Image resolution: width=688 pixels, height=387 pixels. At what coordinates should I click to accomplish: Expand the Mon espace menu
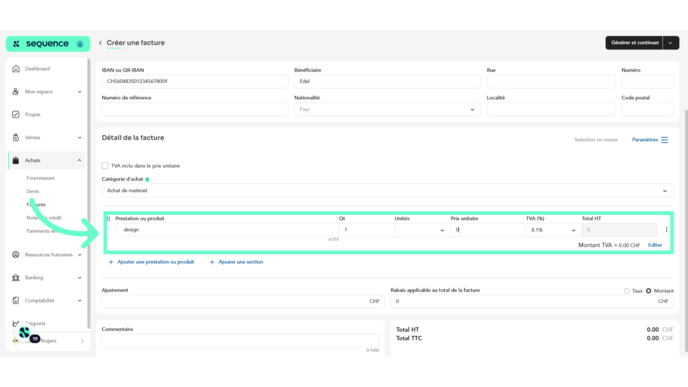coord(79,92)
